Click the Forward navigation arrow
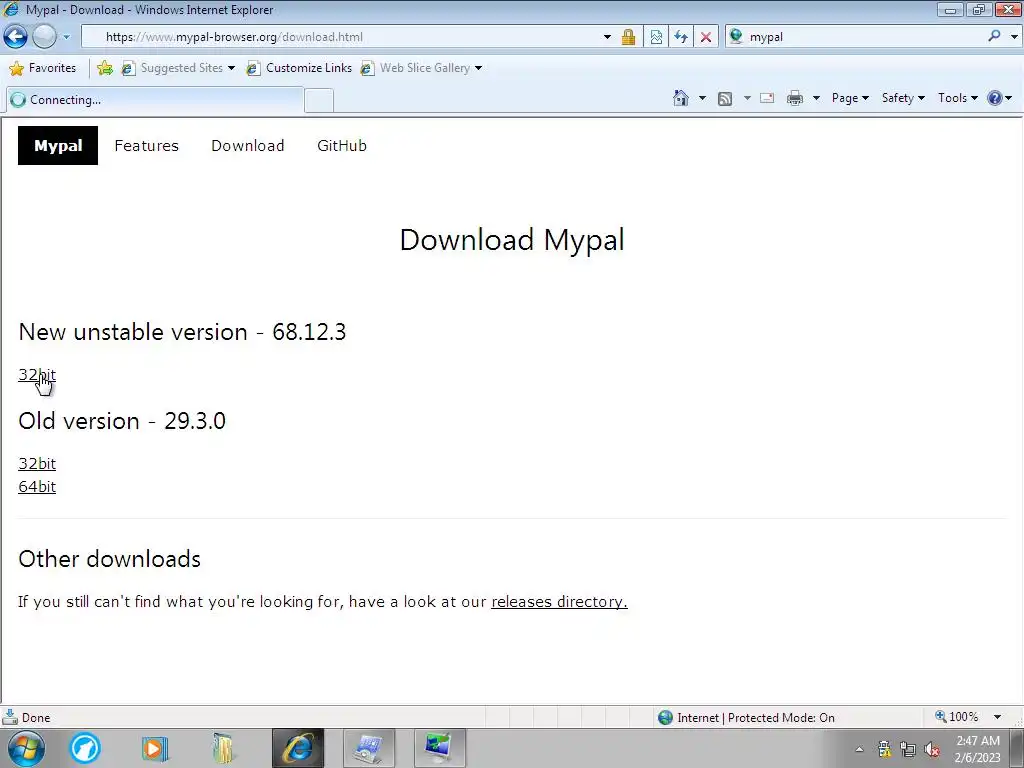Screen dimensions: 1024x768 click(44, 37)
